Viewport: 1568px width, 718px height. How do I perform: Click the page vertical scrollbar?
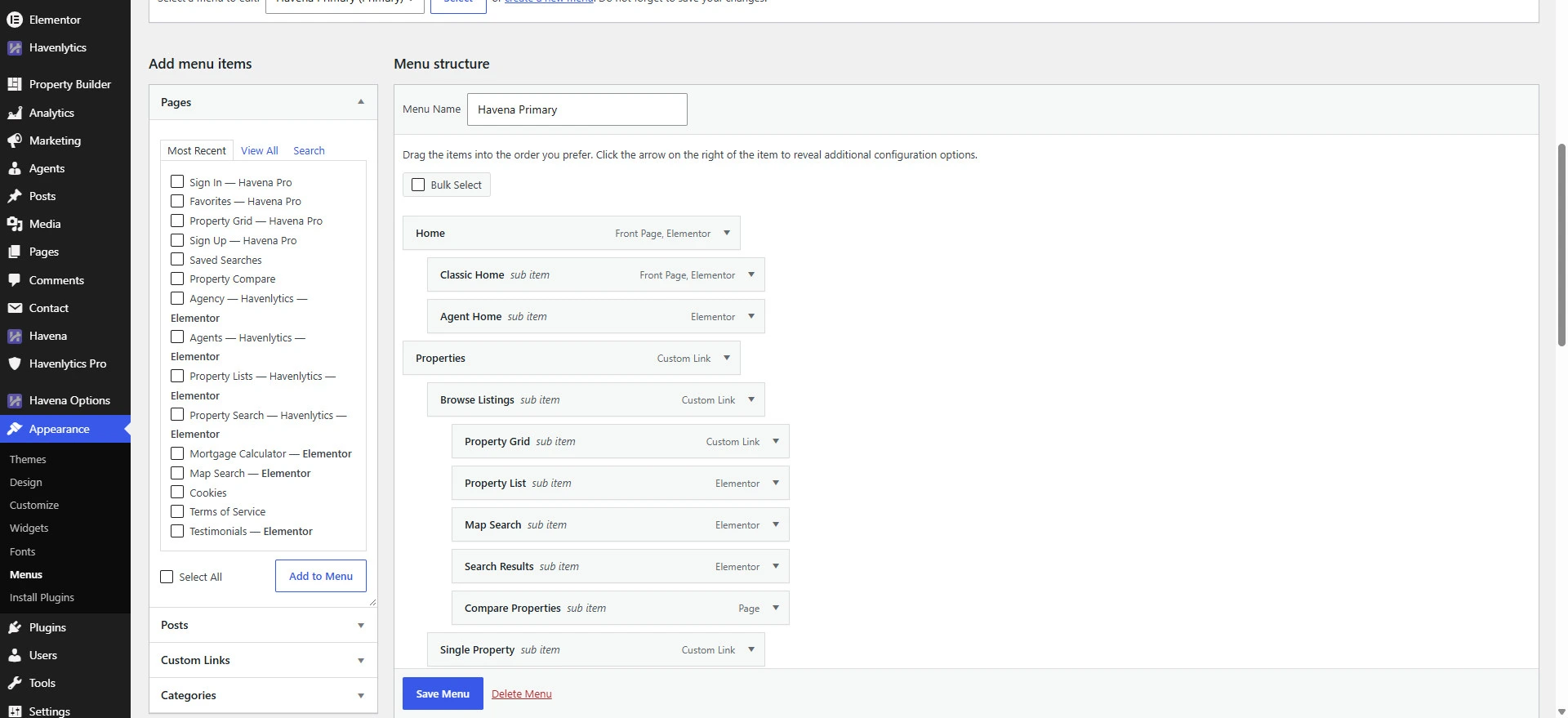[1561, 245]
